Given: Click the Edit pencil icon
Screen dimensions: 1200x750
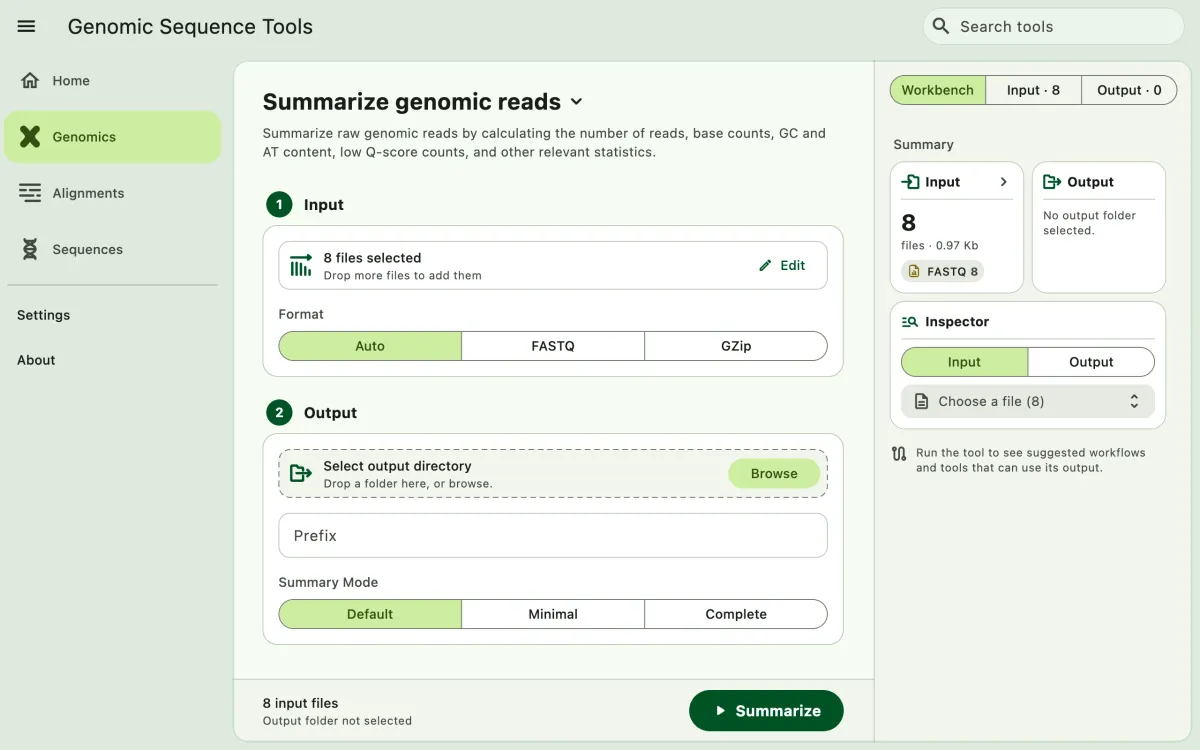Looking at the screenshot, I should point(766,265).
